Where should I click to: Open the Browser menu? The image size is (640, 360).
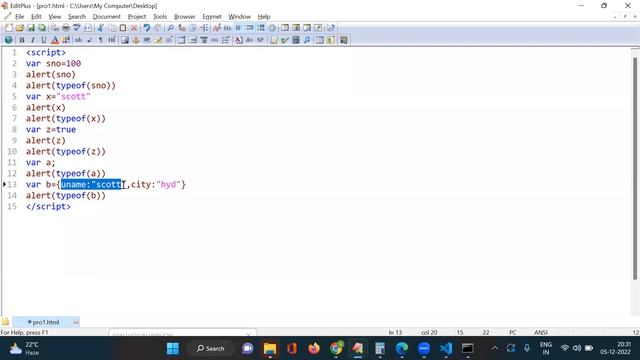(x=184, y=17)
